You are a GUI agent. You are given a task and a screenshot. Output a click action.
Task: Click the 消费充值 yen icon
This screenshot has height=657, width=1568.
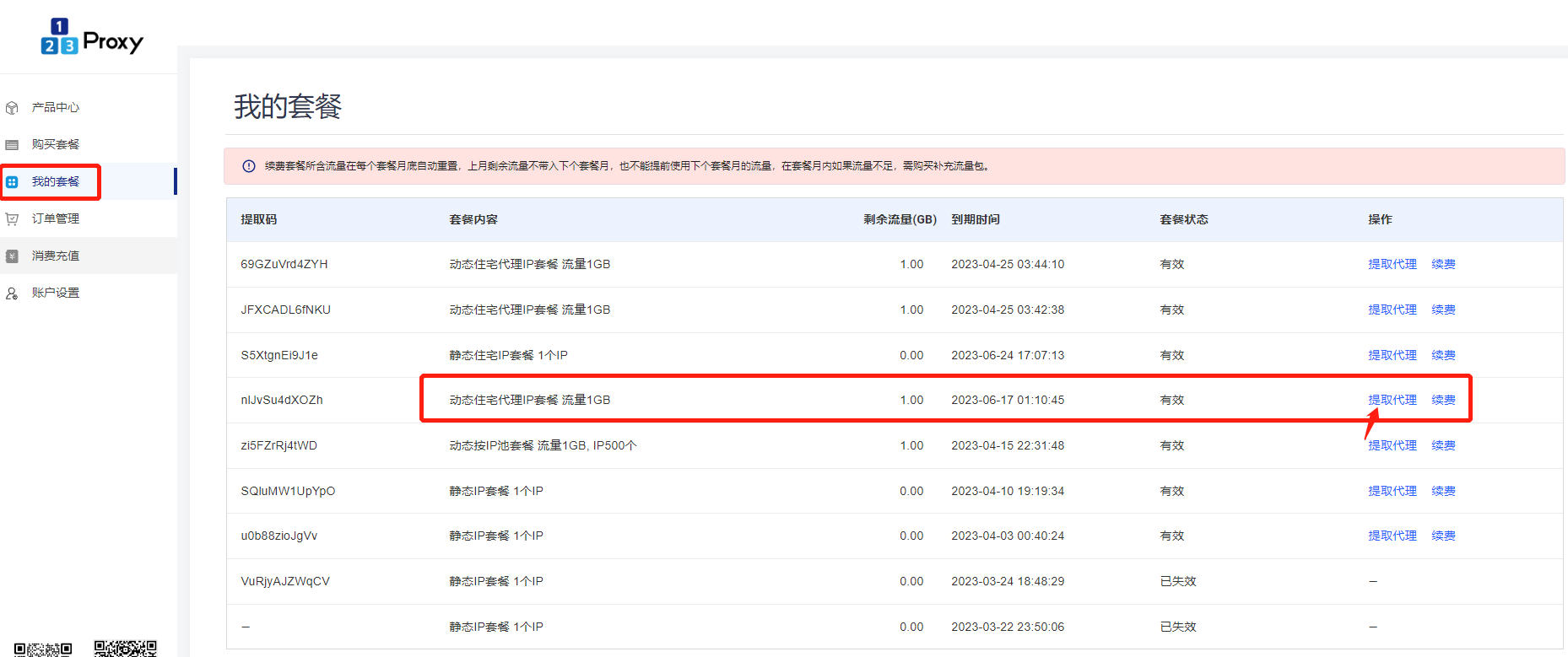tap(12, 256)
